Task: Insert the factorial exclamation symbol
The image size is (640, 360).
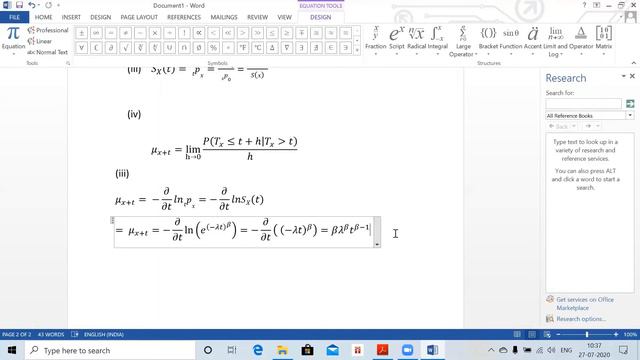Action: point(184,33)
